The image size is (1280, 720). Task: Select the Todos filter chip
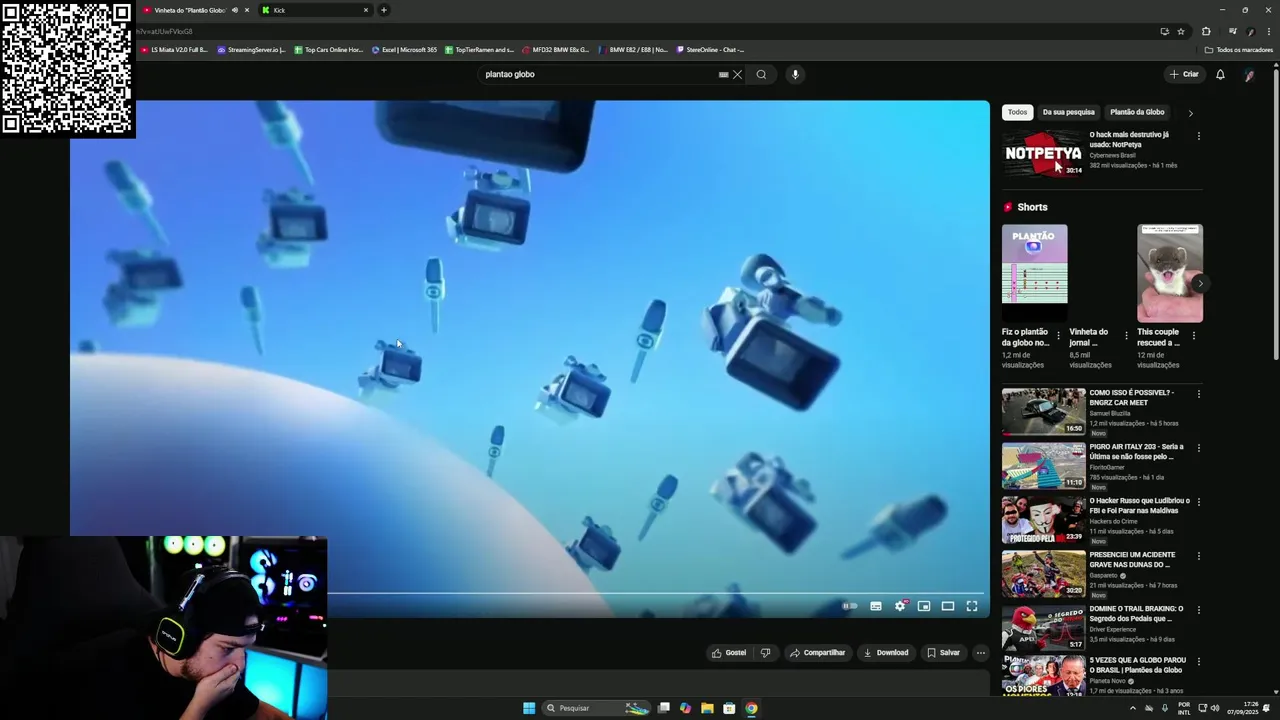(1017, 112)
